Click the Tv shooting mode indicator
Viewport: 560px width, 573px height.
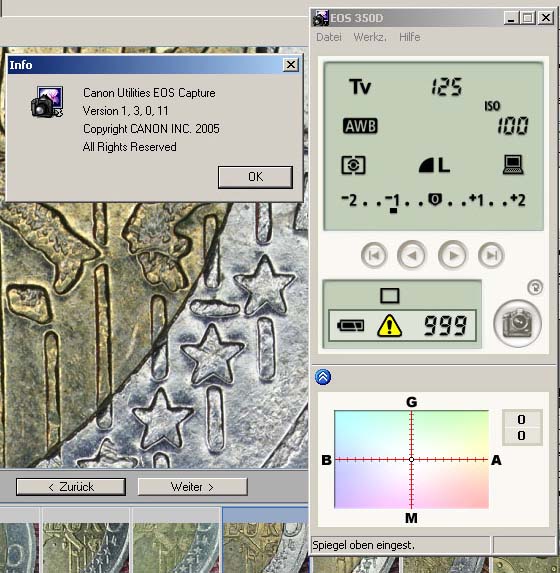360,87
